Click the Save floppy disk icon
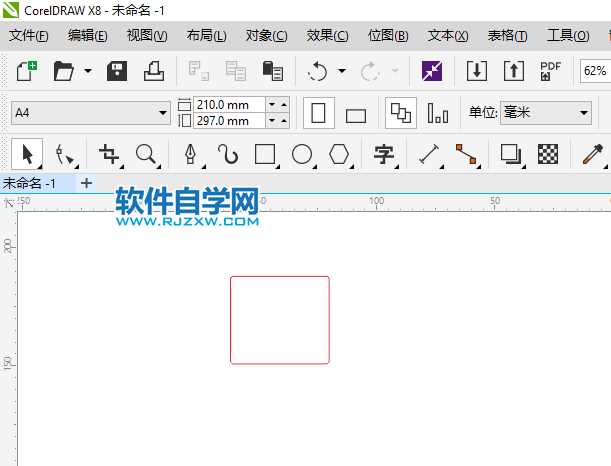Viewport: 611px width, 466px height. click(x=117, y=71)
